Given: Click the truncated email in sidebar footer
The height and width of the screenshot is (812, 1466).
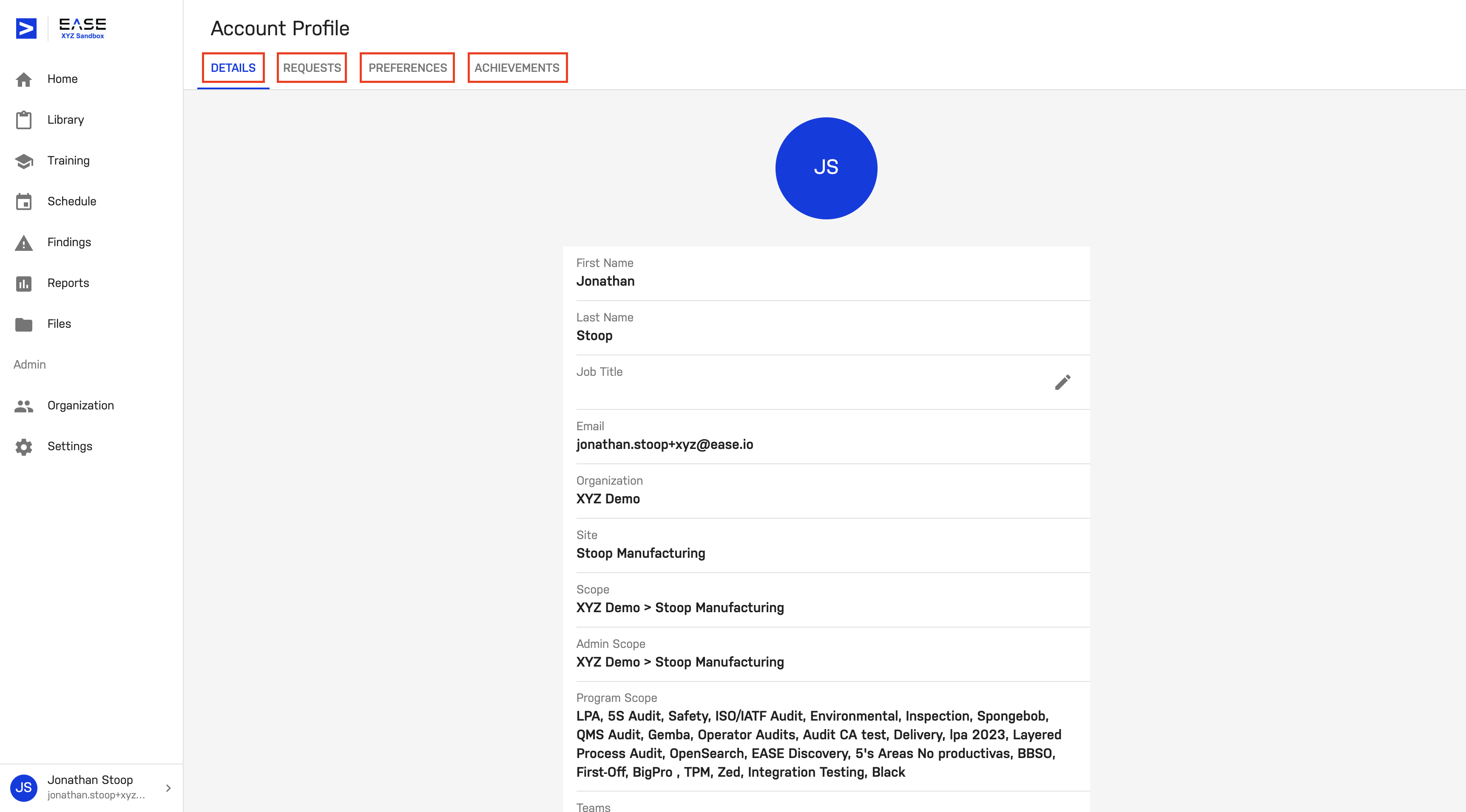Looking at the screenshot, I should point(96,795).
